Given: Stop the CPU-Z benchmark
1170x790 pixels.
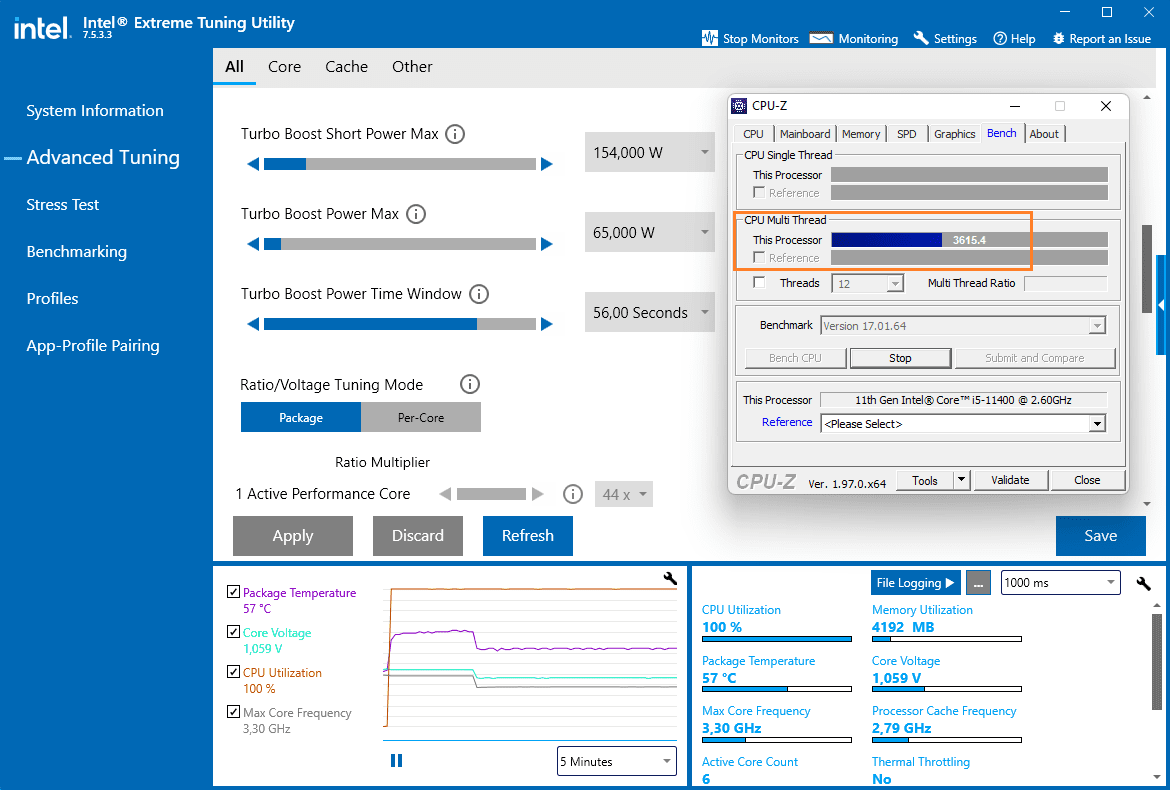Looking at the screenshot, I should [900, 358].
